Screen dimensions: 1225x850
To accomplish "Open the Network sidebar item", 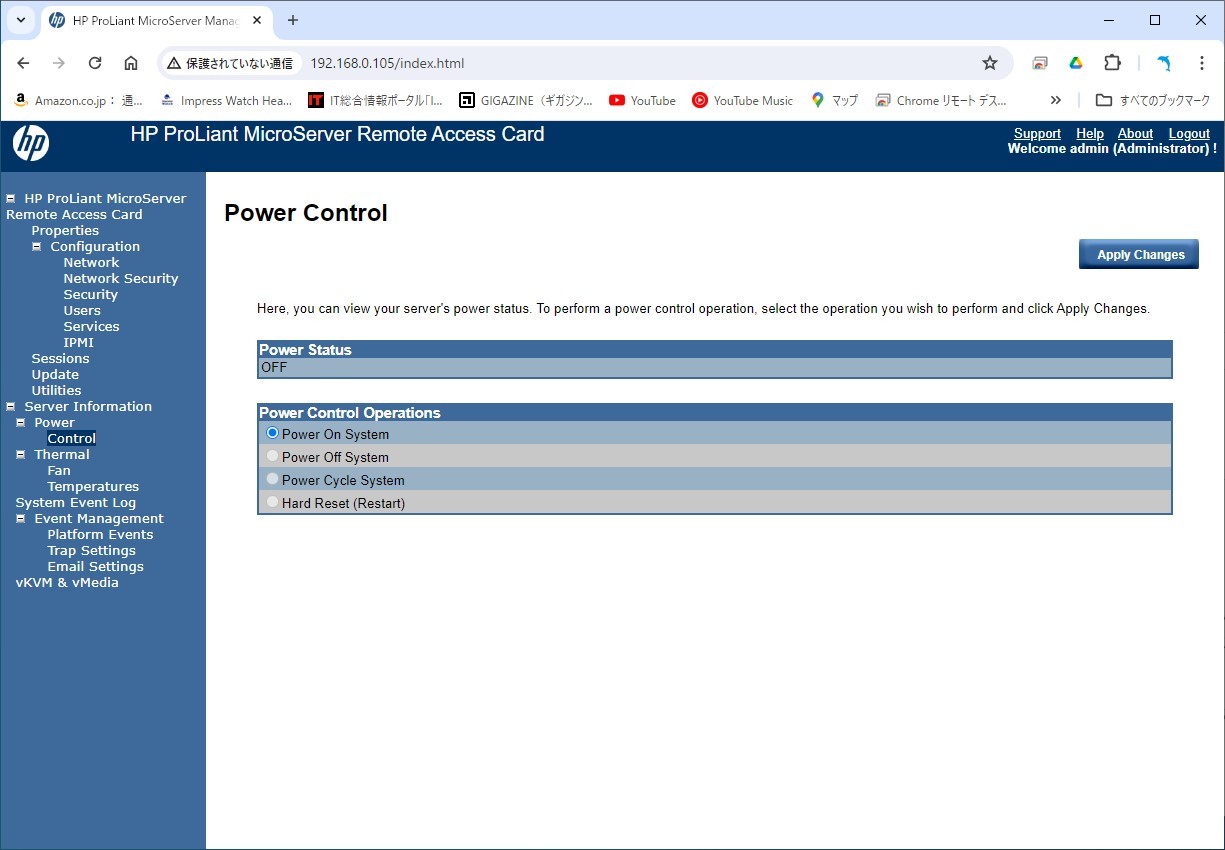I will coord(91,262).
